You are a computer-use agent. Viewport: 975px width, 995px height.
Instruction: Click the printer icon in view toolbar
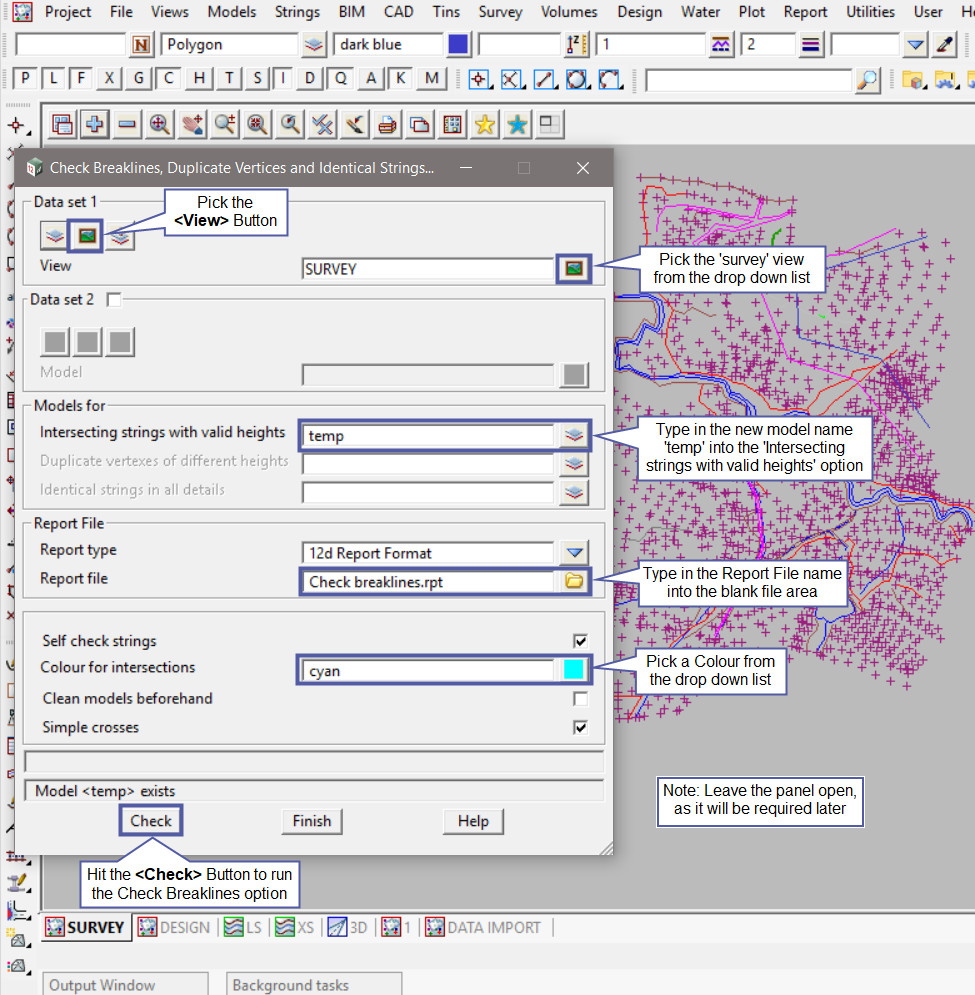387,124
